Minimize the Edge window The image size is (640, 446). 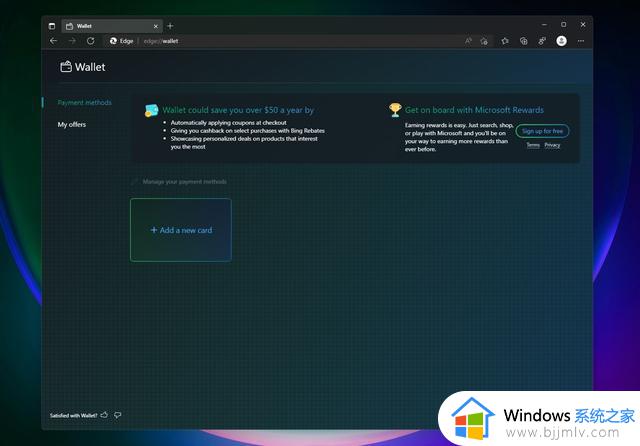pyautogui.click(x=544, y=25)
